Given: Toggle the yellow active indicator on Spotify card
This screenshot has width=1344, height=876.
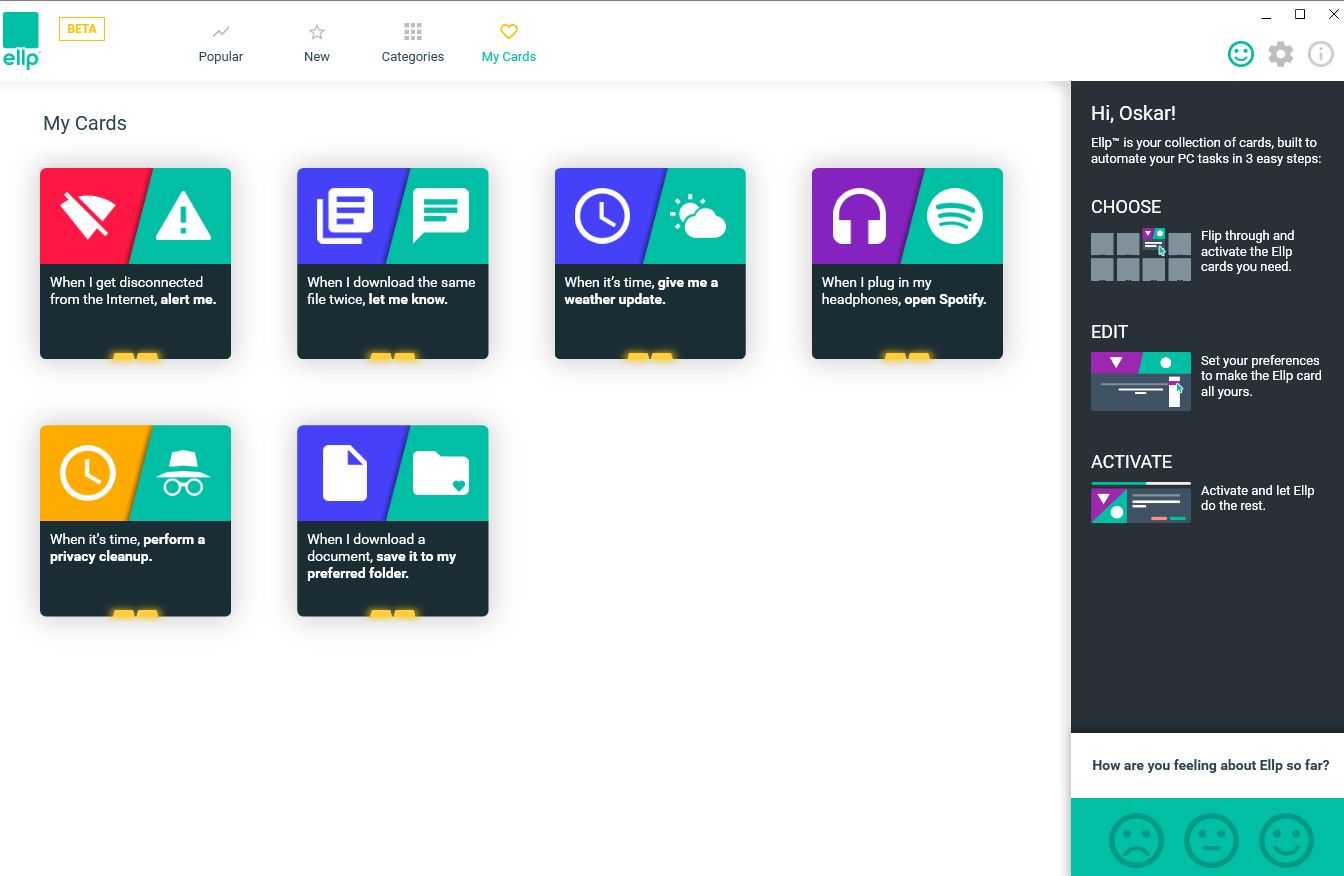Looking at the screenshot, I should [907, 355].
